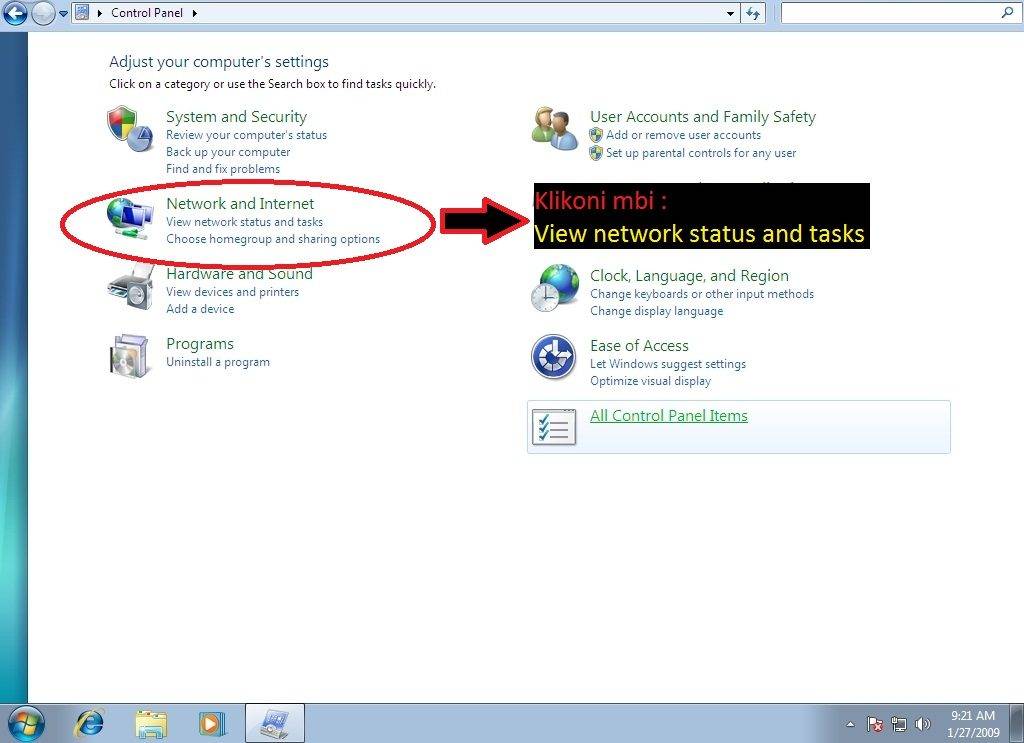Show hidden tray icons arrow

point(850,723)
